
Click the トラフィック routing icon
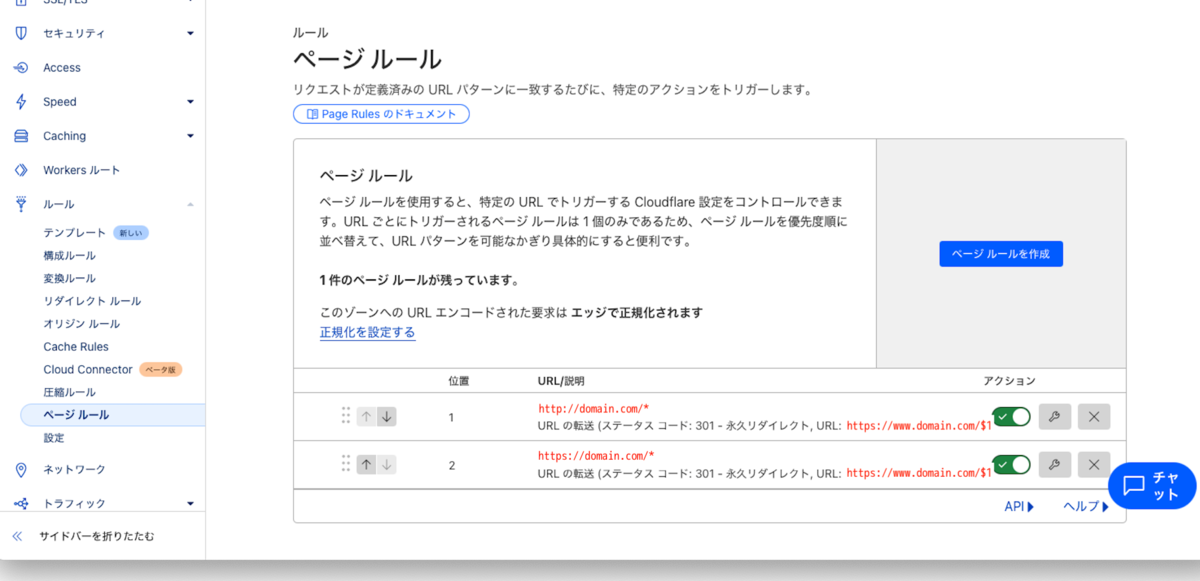[x=21, y=503]
